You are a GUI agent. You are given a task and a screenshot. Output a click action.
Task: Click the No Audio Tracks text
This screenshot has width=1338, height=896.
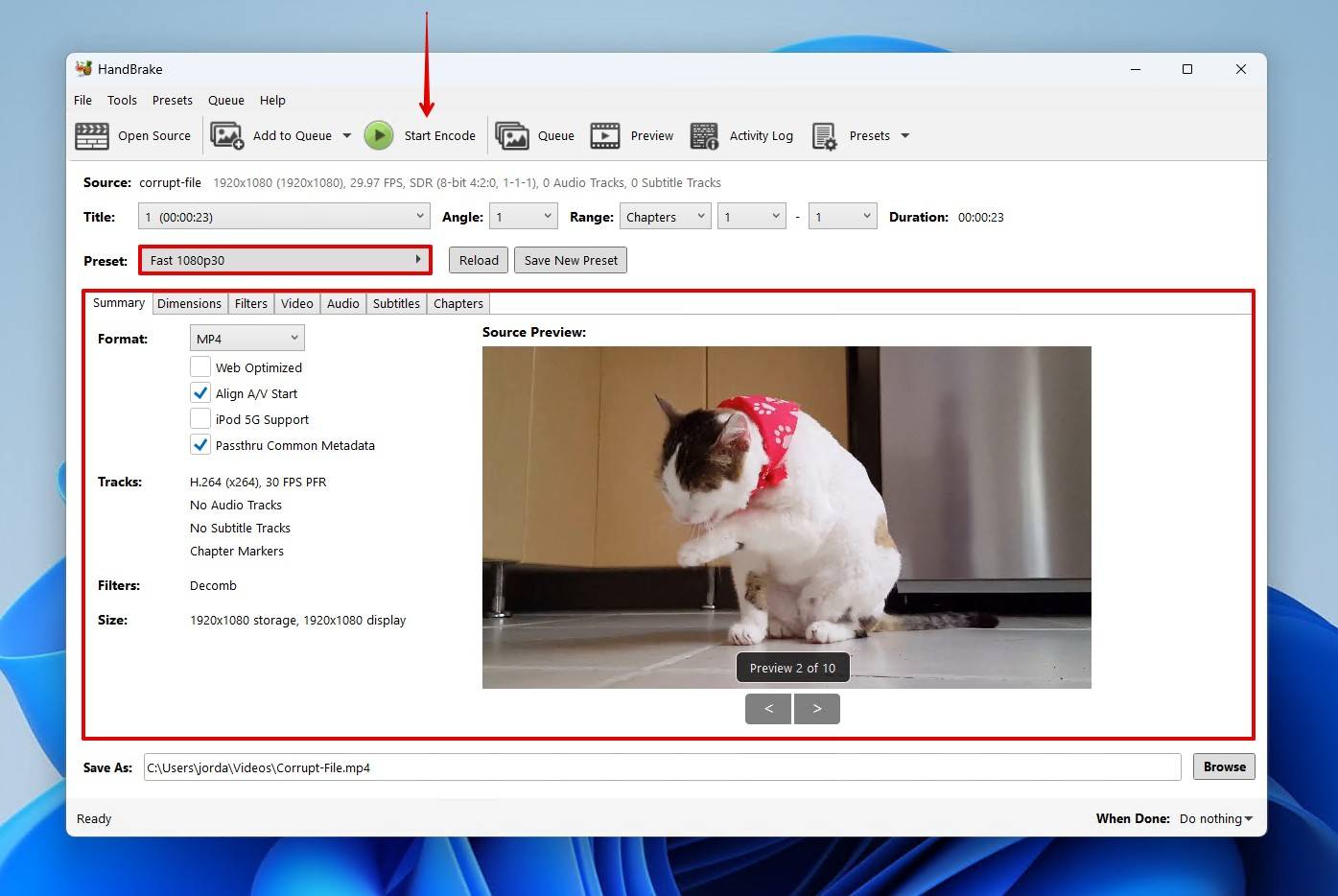[236, 506]
